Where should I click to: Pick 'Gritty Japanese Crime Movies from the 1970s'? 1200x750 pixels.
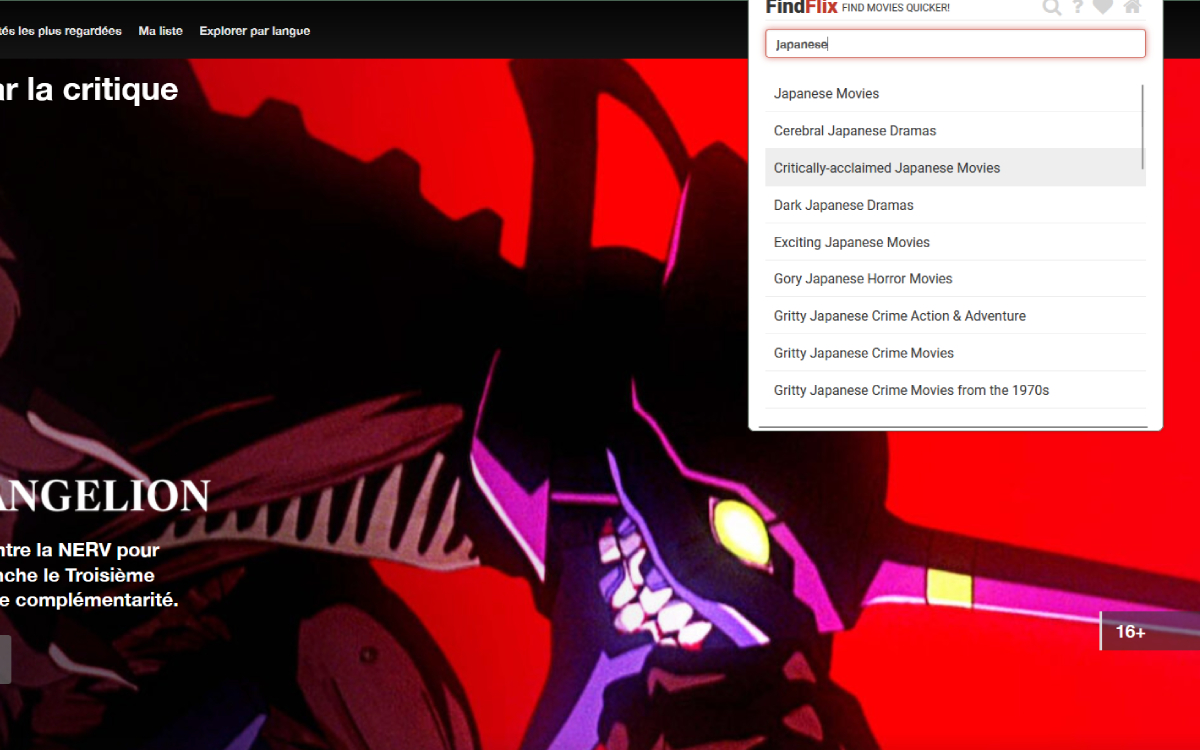point(955,390)
